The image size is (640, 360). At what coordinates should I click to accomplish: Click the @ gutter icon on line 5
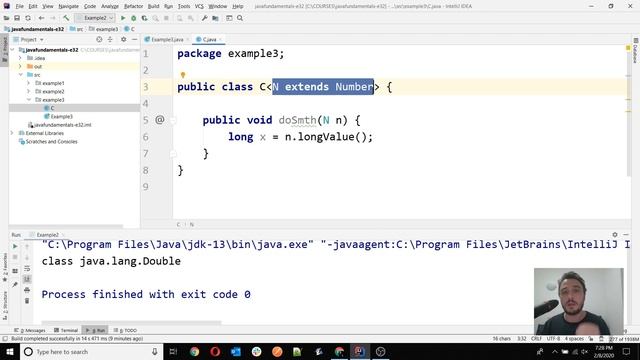click(x=160, y=120)
